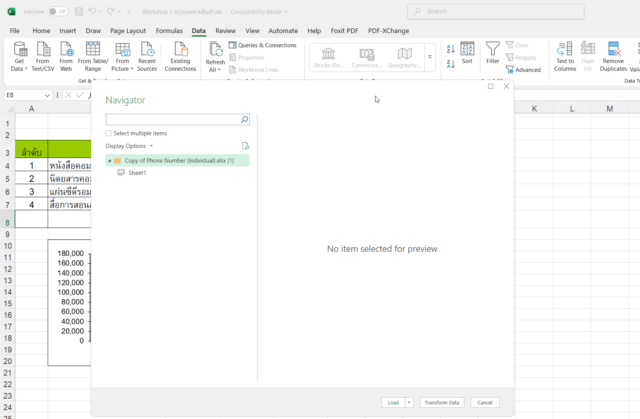
Task: Click the Transform Data button
Action: tap(442, 403)
